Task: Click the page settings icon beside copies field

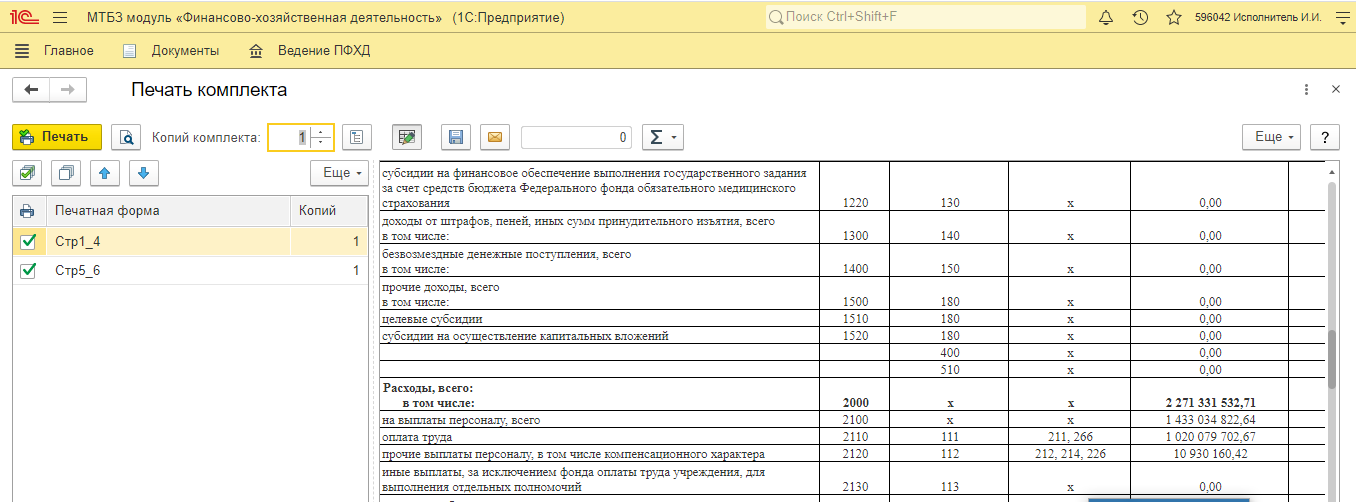Action: [x=357, y=137]
